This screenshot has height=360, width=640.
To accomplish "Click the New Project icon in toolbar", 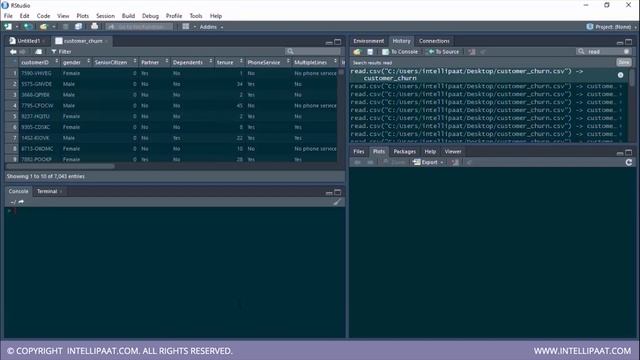I will tap(28, 27).
